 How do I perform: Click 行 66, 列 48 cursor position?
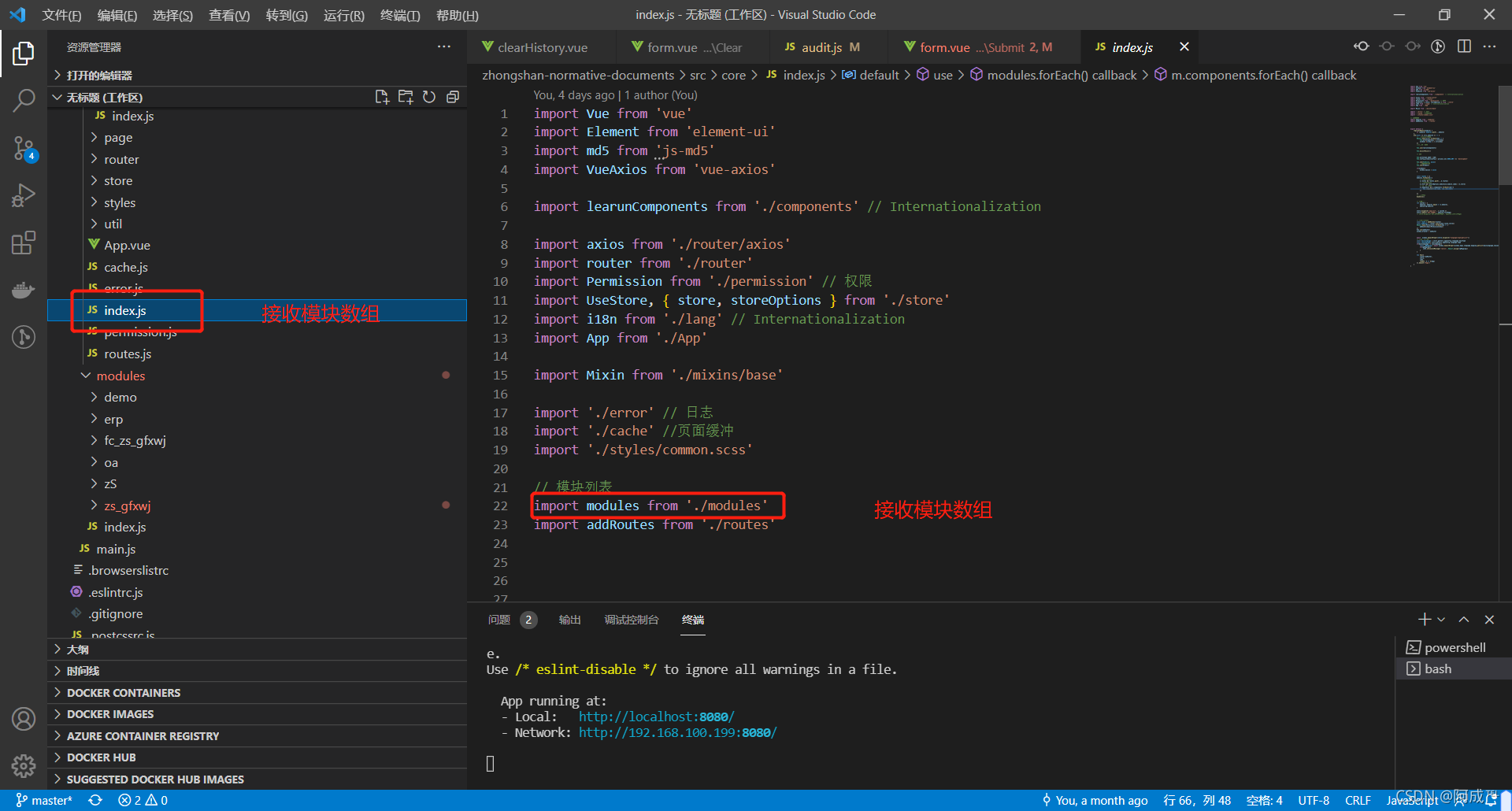[x=1197, y=800]
